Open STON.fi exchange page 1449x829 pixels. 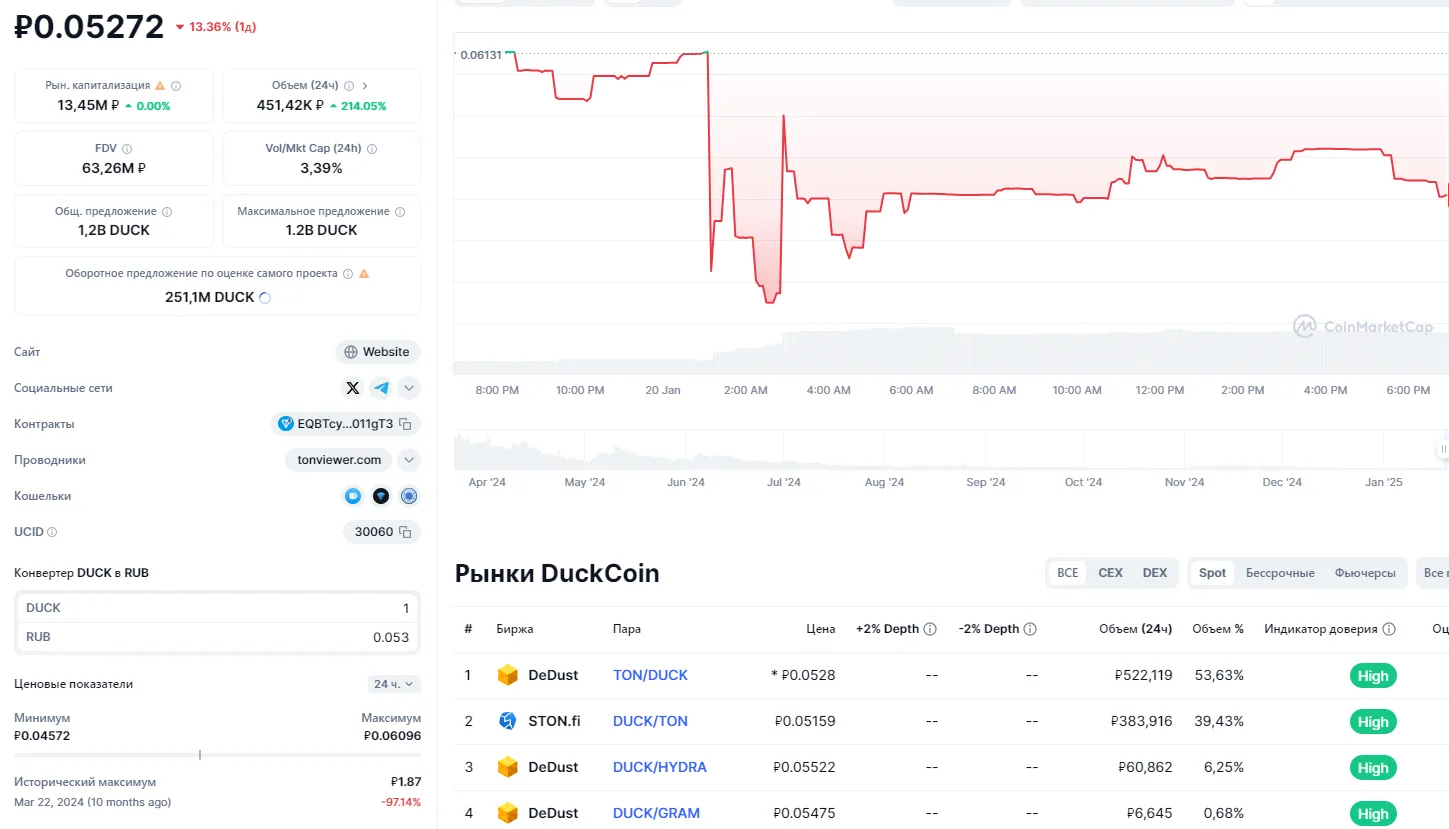554,721
